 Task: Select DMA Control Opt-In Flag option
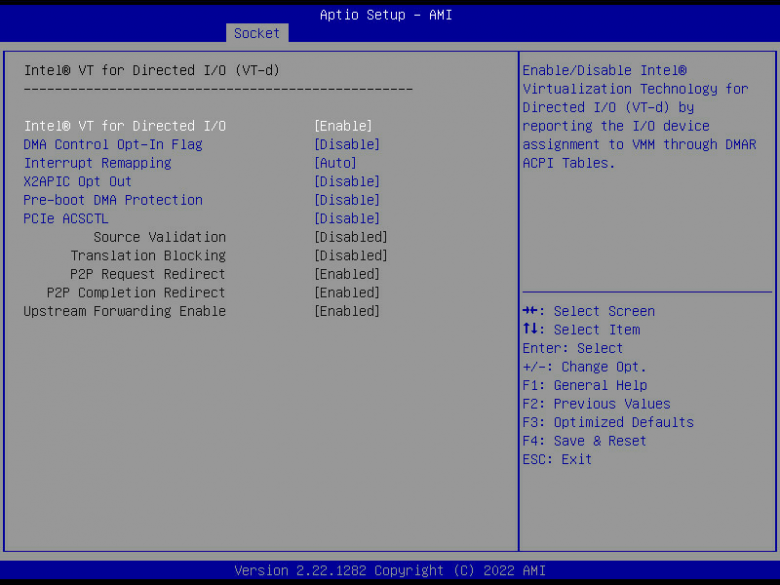[x=113, y=145]
